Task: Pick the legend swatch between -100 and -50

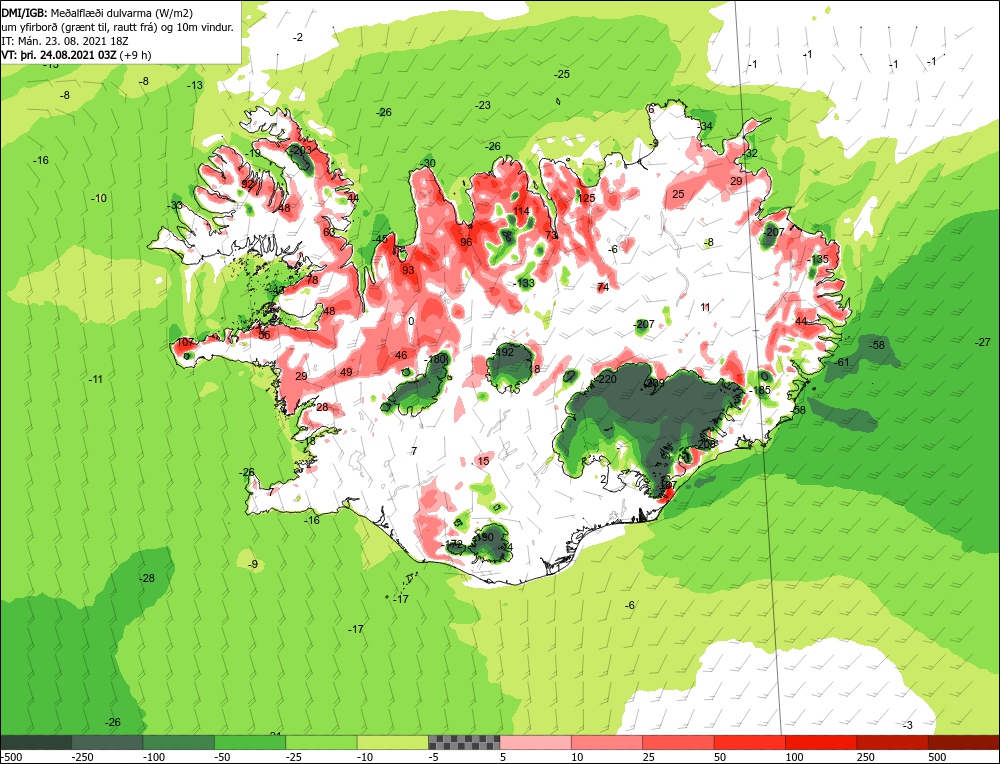Action: 179,742
